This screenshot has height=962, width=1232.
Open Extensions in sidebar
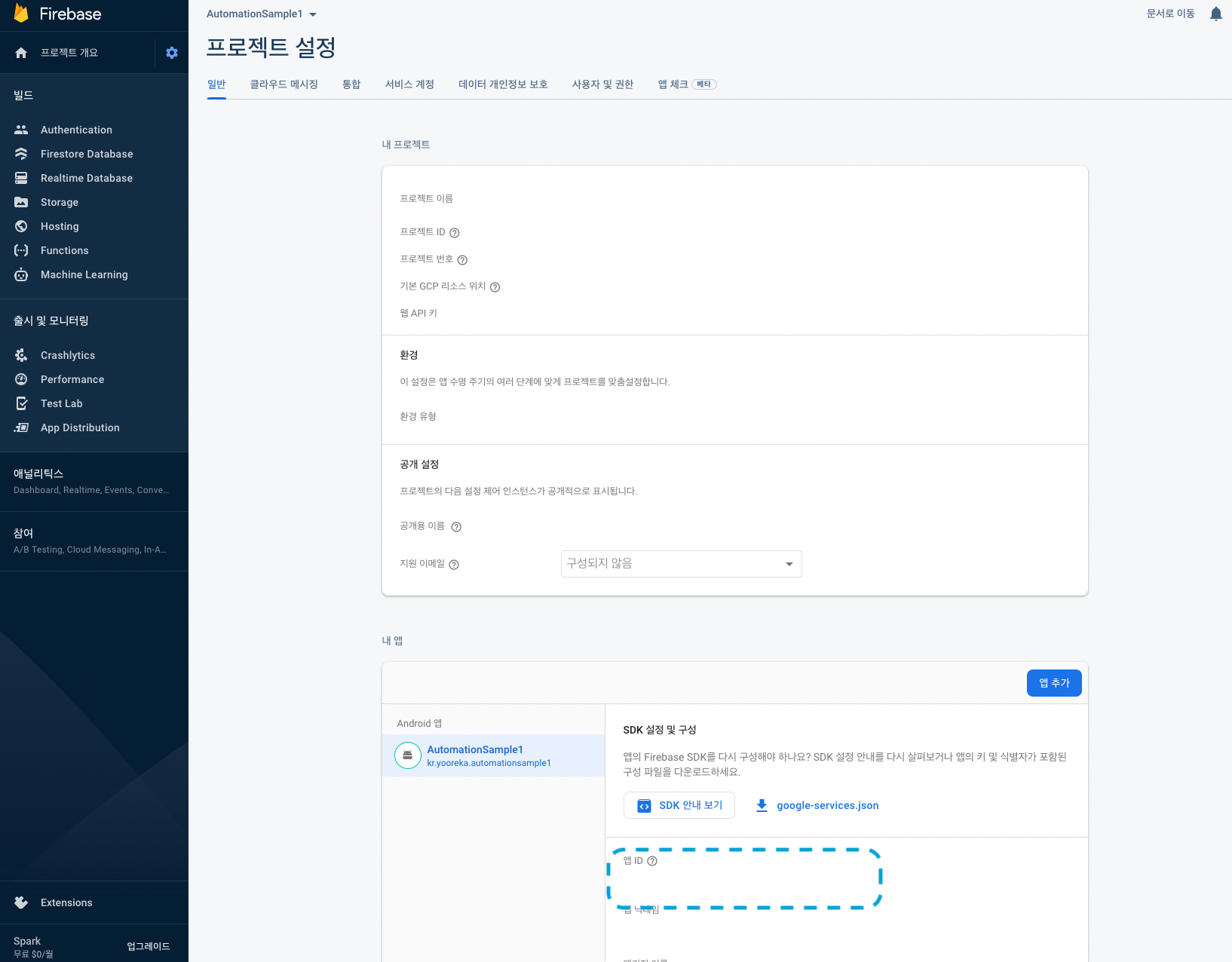point(94,902)
